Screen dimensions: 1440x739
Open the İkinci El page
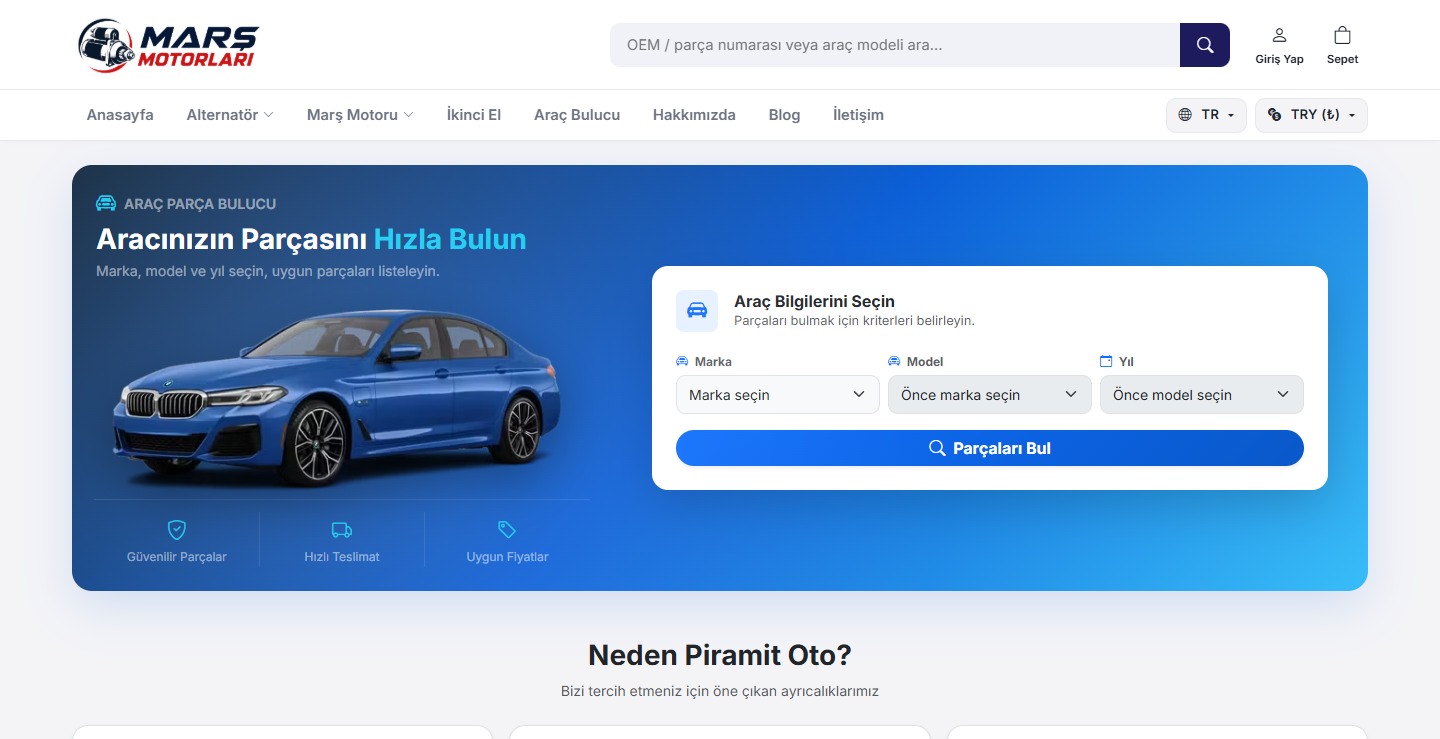click(474, 115)
